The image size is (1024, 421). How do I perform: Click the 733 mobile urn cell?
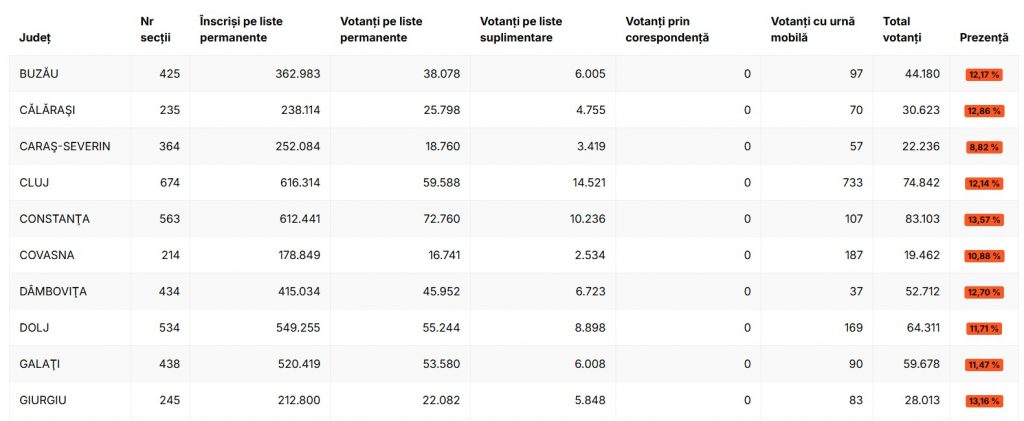853,183
